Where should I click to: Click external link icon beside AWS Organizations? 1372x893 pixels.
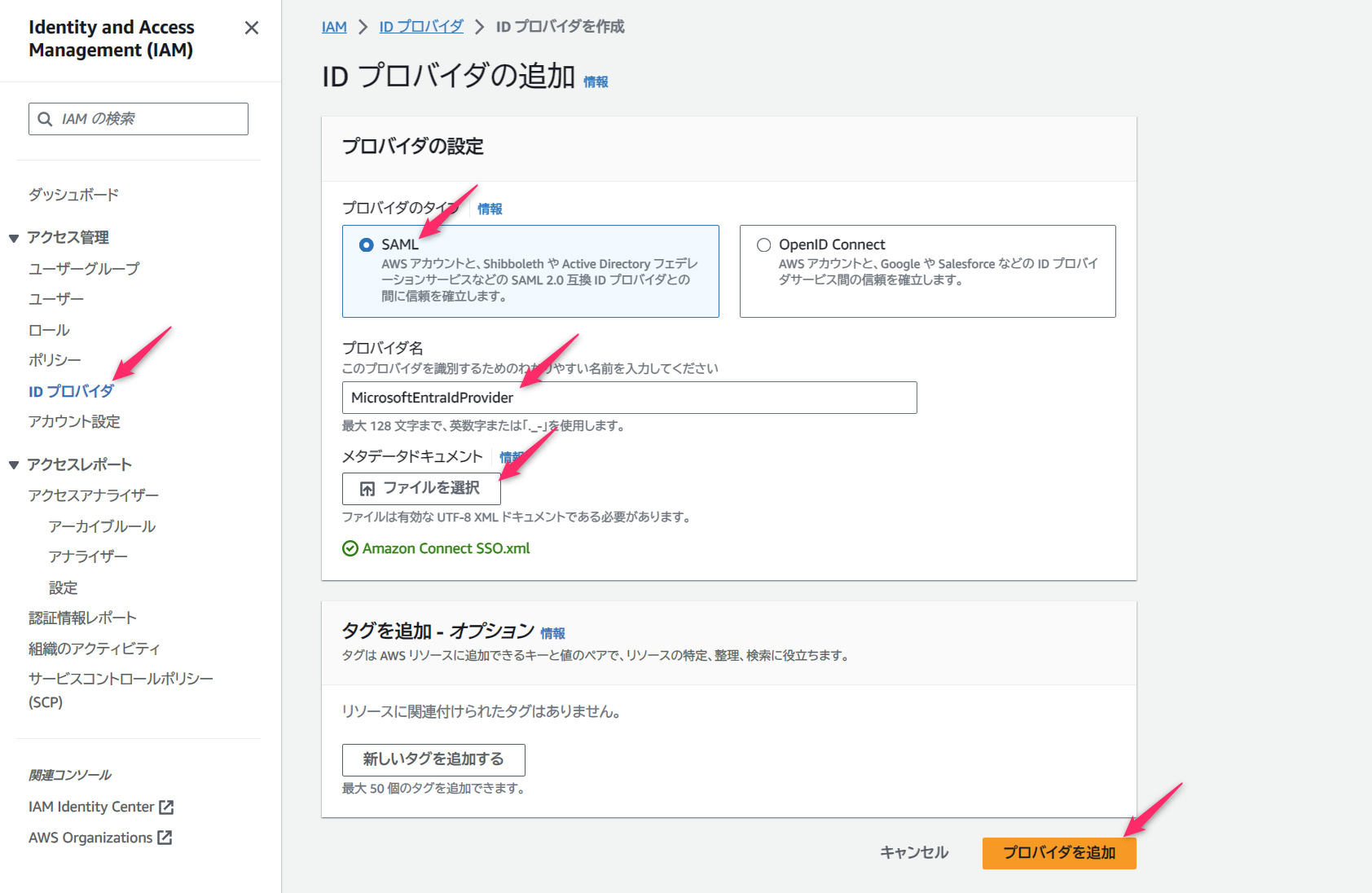(x=165, y=838)
